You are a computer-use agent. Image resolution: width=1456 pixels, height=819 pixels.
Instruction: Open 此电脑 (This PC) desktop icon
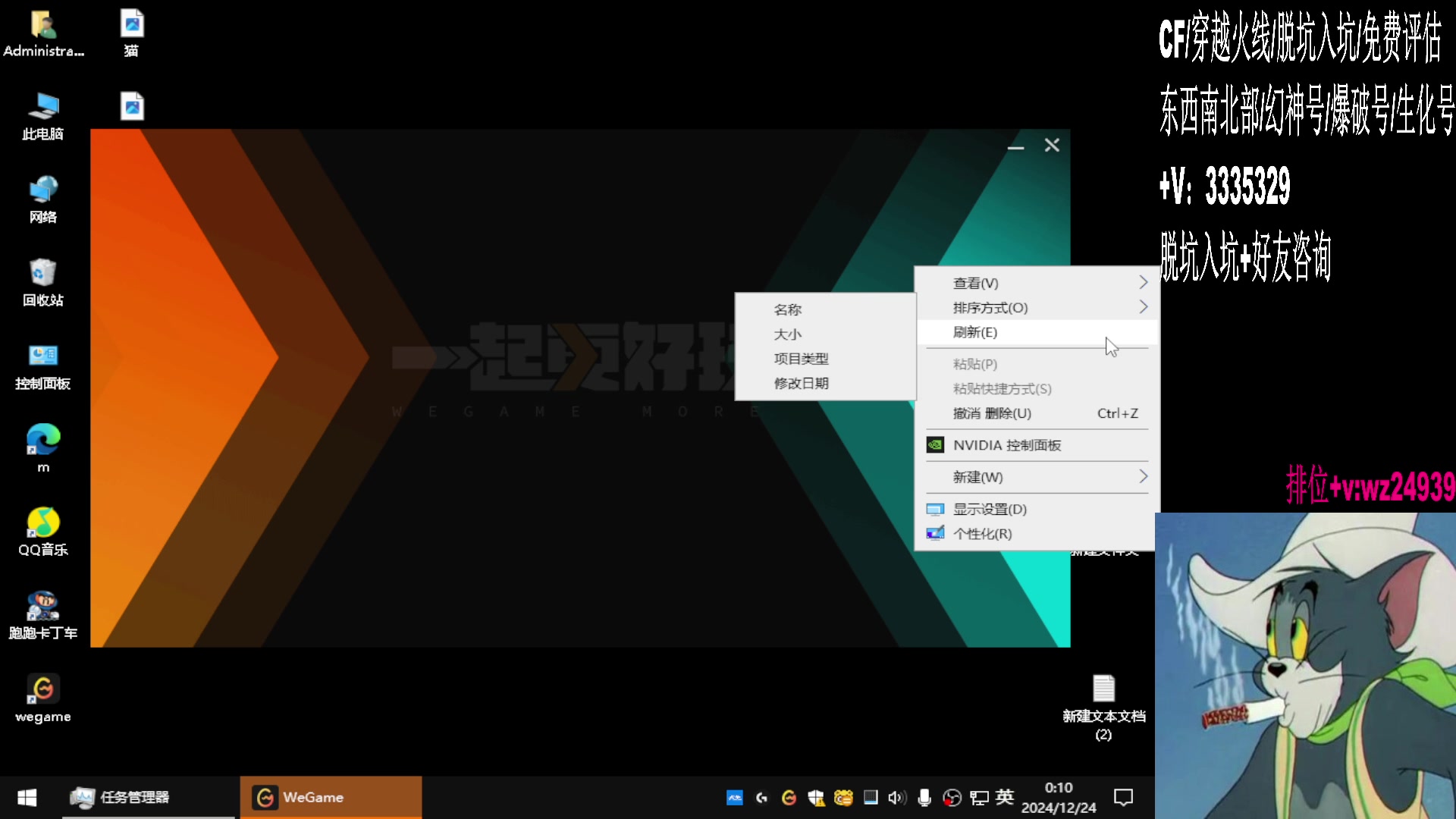coord(43,117)
